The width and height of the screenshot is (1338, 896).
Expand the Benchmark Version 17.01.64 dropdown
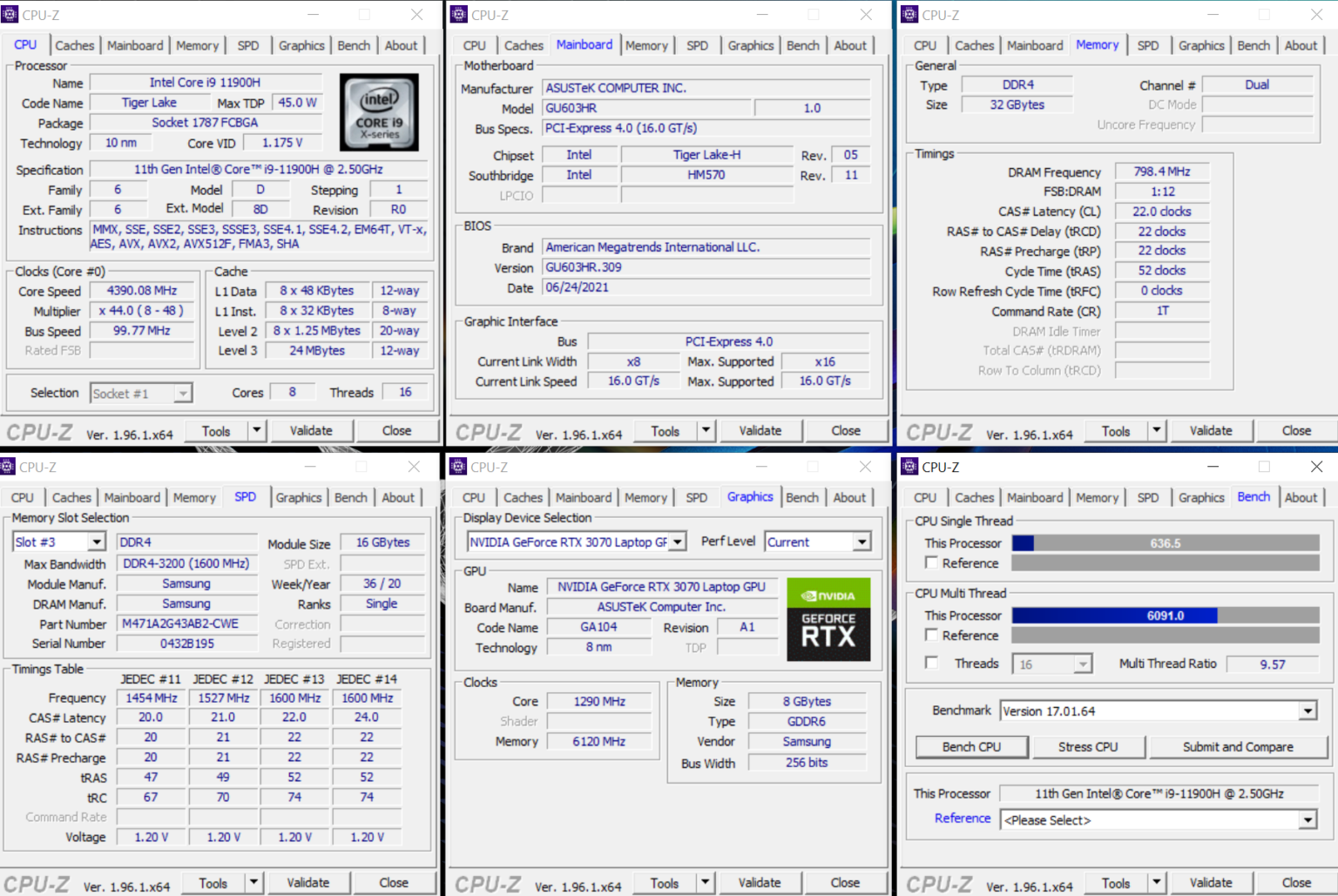click(1308, 711)
